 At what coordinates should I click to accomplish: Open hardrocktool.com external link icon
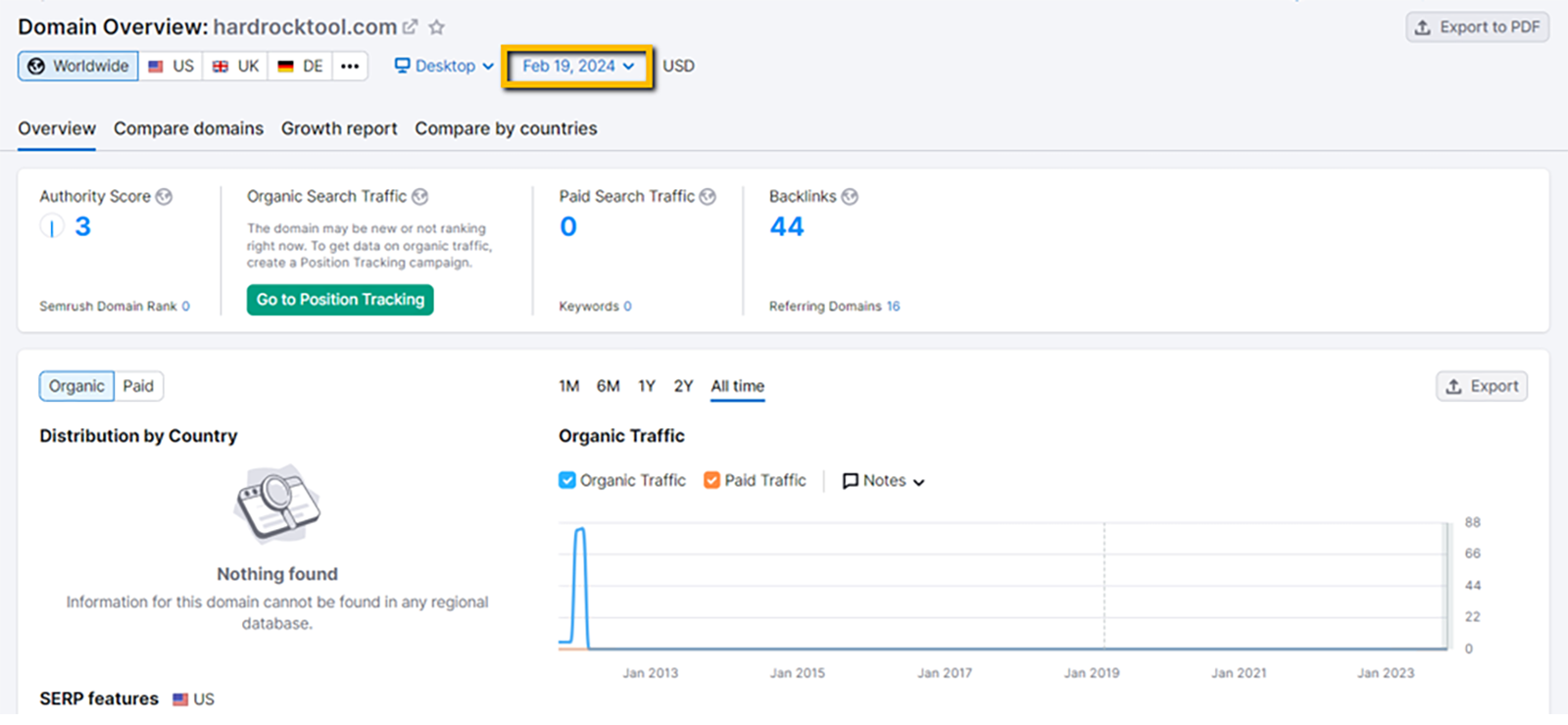tap(411, 27)
